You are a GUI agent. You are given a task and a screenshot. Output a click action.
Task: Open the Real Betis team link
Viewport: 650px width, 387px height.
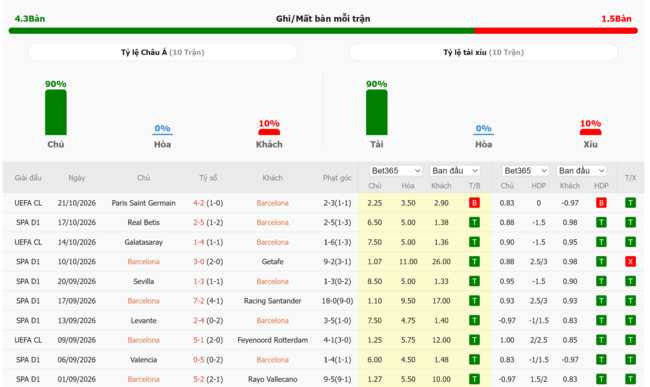[143, 223]
